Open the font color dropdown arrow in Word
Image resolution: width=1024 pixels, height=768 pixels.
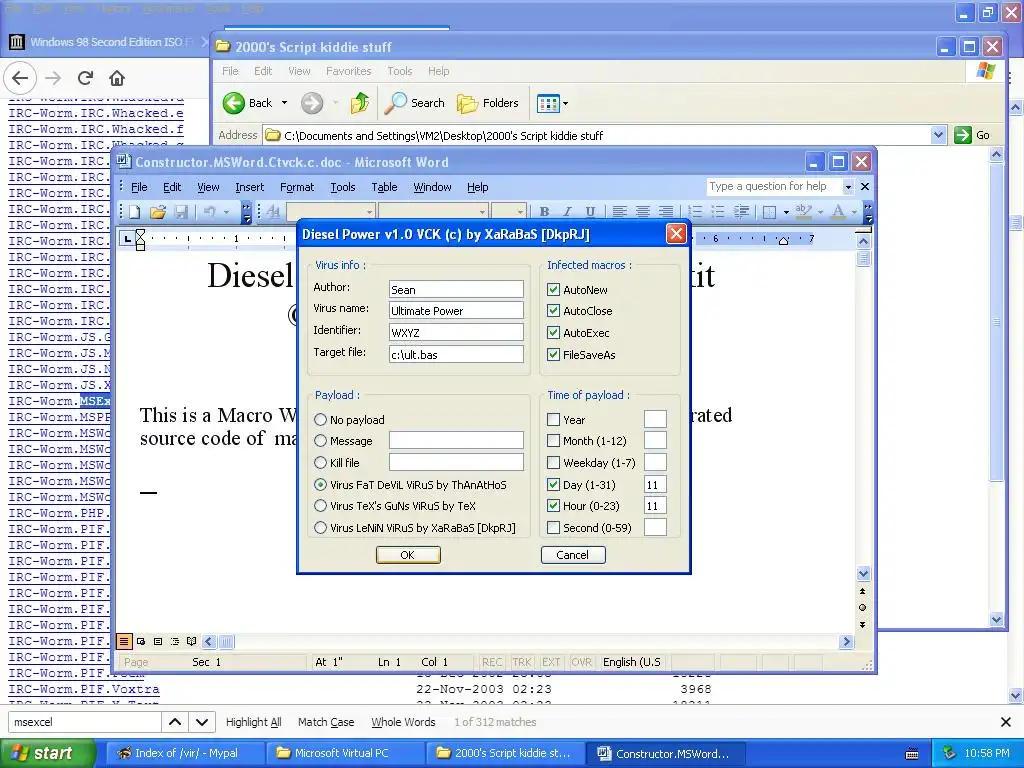coord(854,212)
